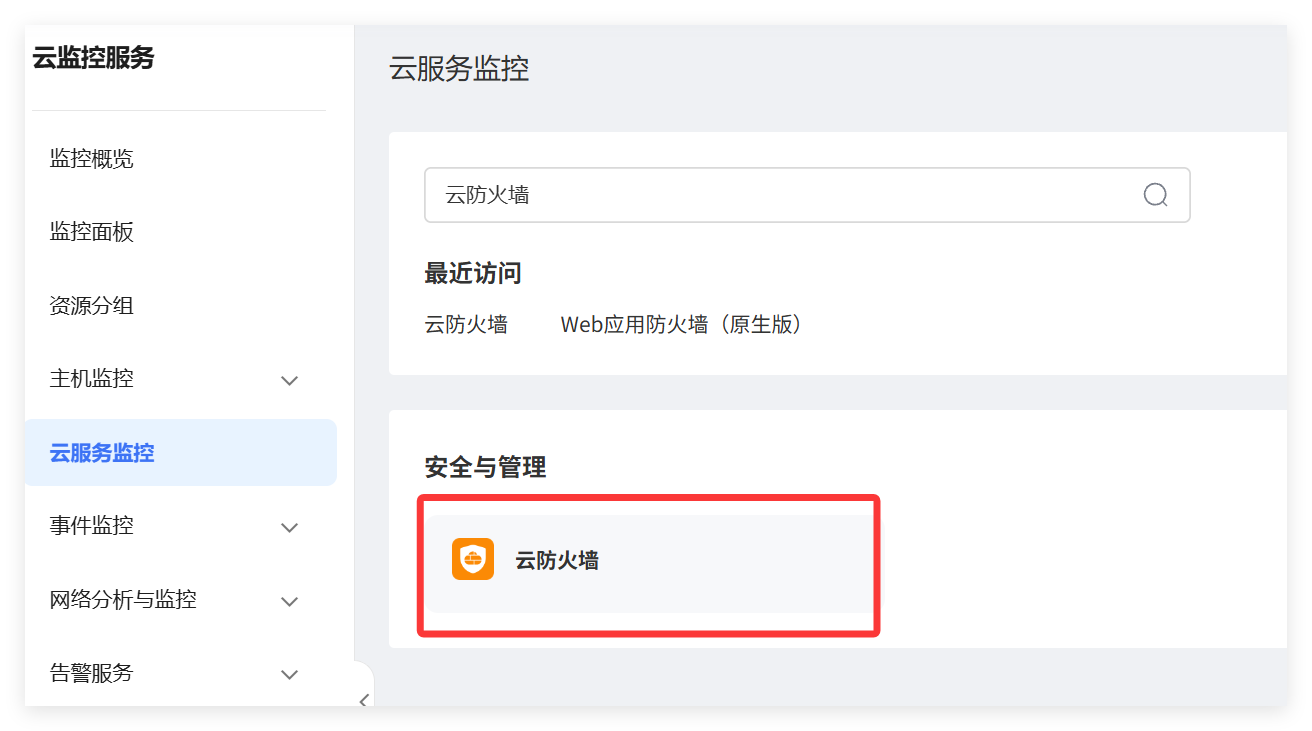Image resolution: width=1312 pixels, height=731 pixels.
Task: Select 资源分组 in the sidebar
Action: pos(92,306)
